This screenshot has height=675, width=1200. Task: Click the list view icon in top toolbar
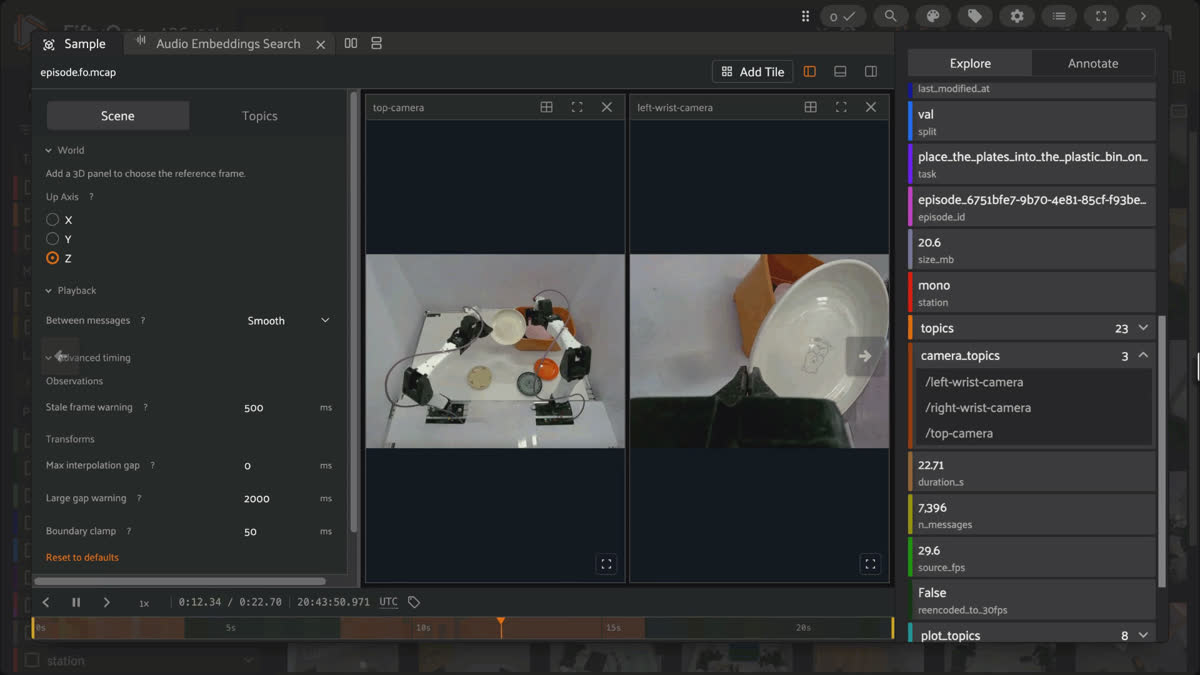(x=1059, y=16)
